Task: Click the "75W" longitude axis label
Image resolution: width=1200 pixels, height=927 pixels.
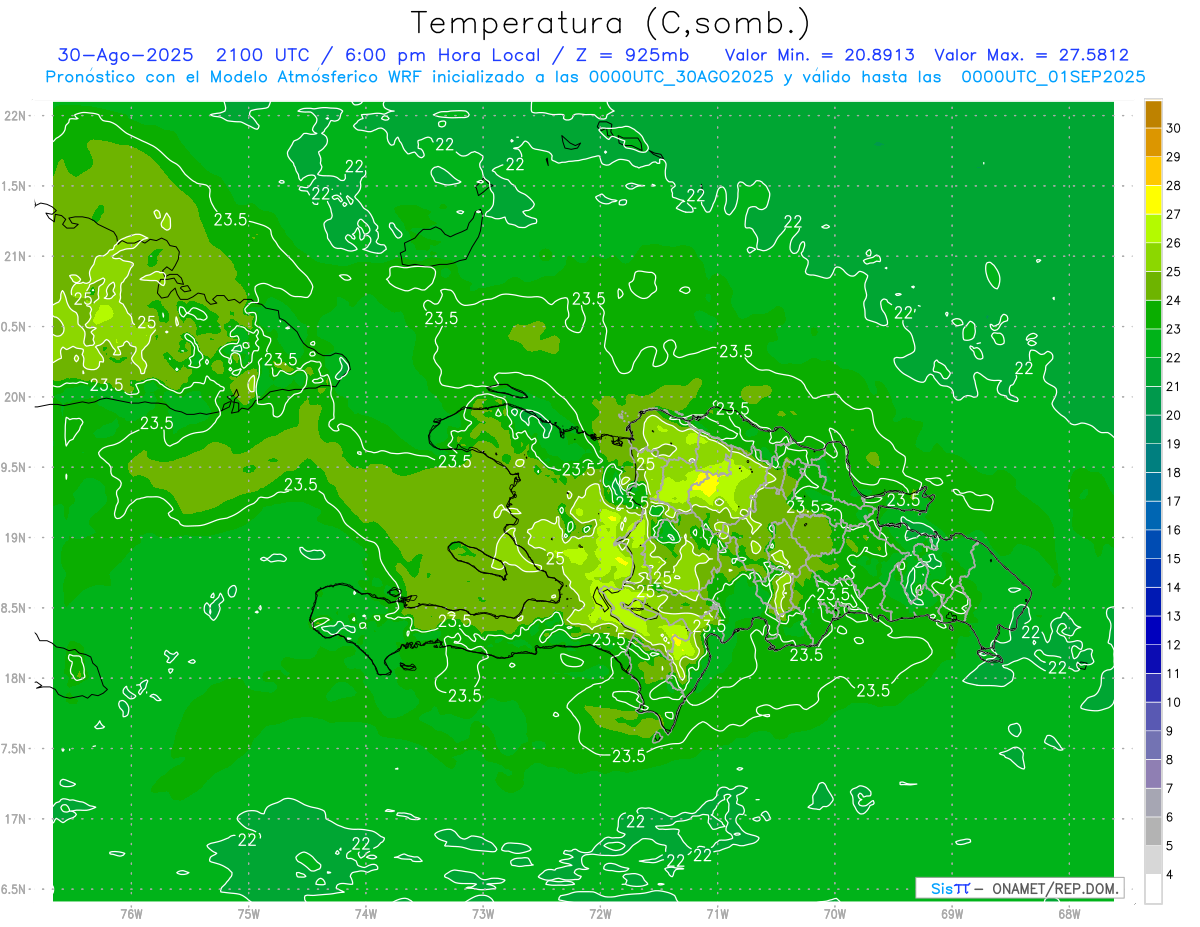Action: (249, 914)
